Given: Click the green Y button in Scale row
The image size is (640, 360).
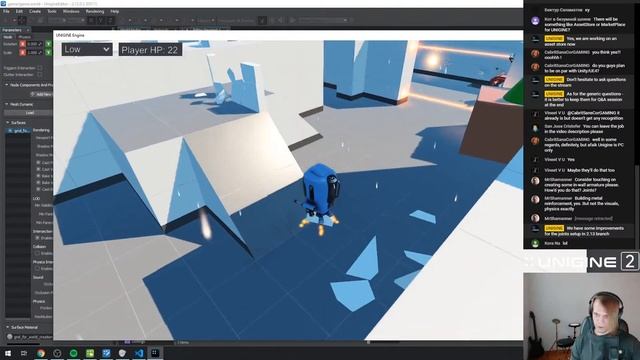Looking at the screenshot, I should point(49,52).
